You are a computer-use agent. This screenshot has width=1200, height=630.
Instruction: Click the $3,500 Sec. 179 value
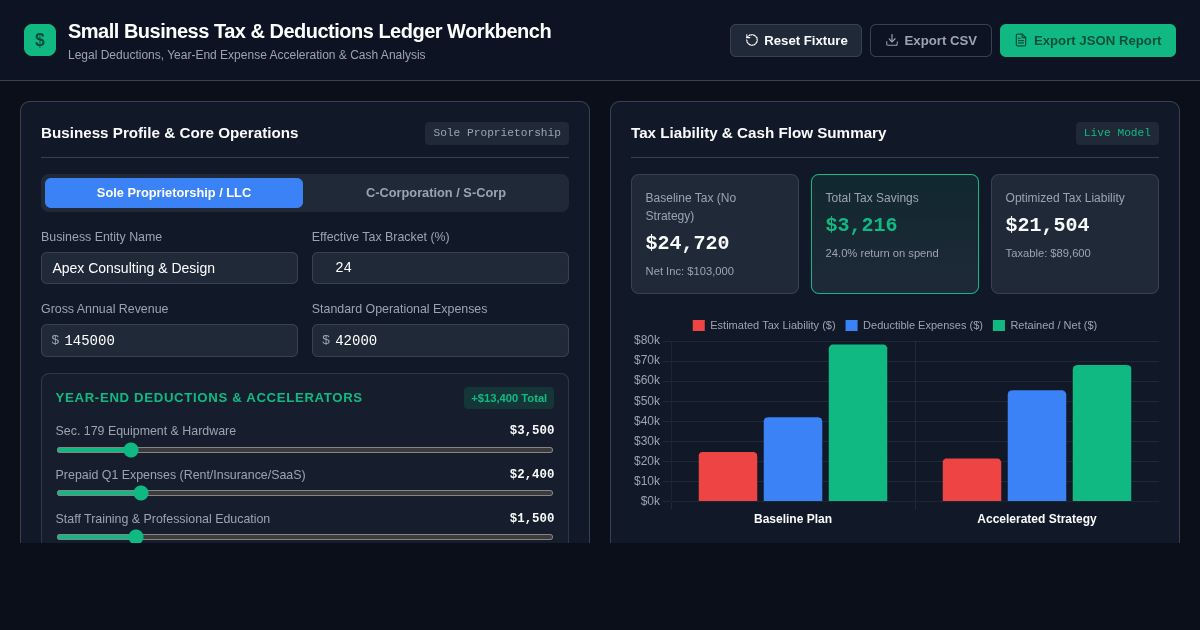532,431
